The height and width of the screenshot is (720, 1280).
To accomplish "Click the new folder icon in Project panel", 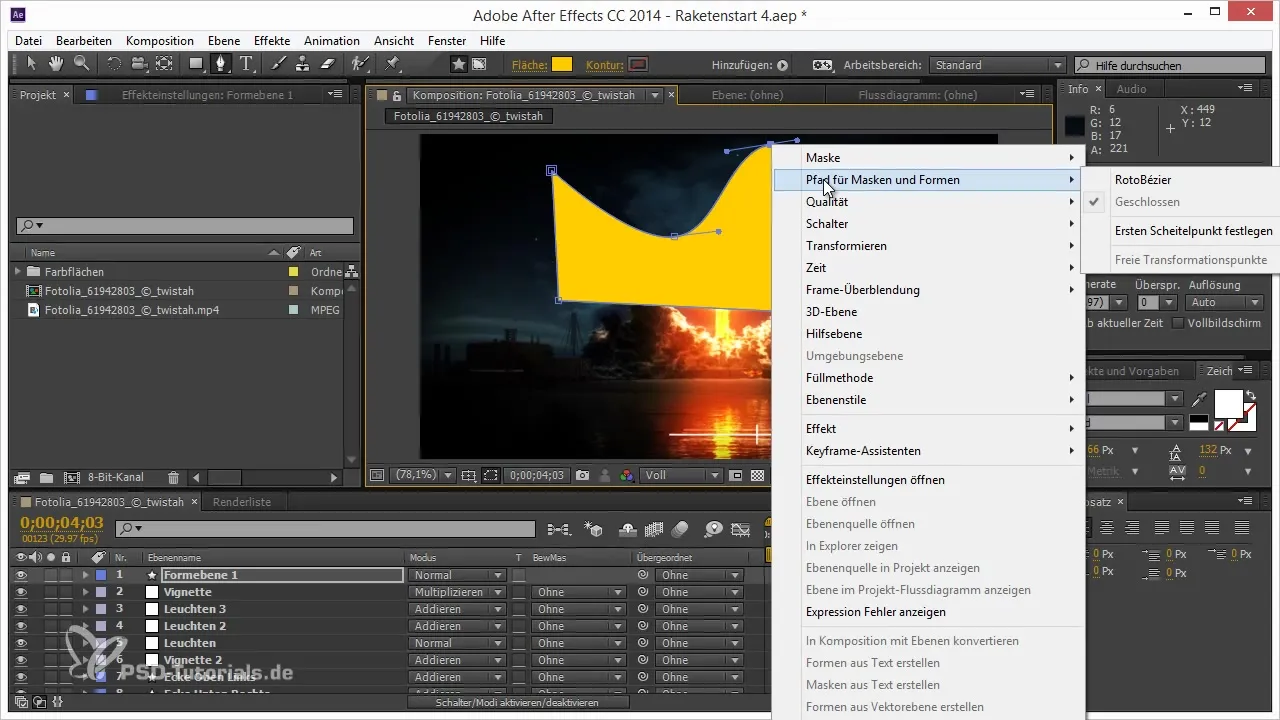I will pos(47,478).
